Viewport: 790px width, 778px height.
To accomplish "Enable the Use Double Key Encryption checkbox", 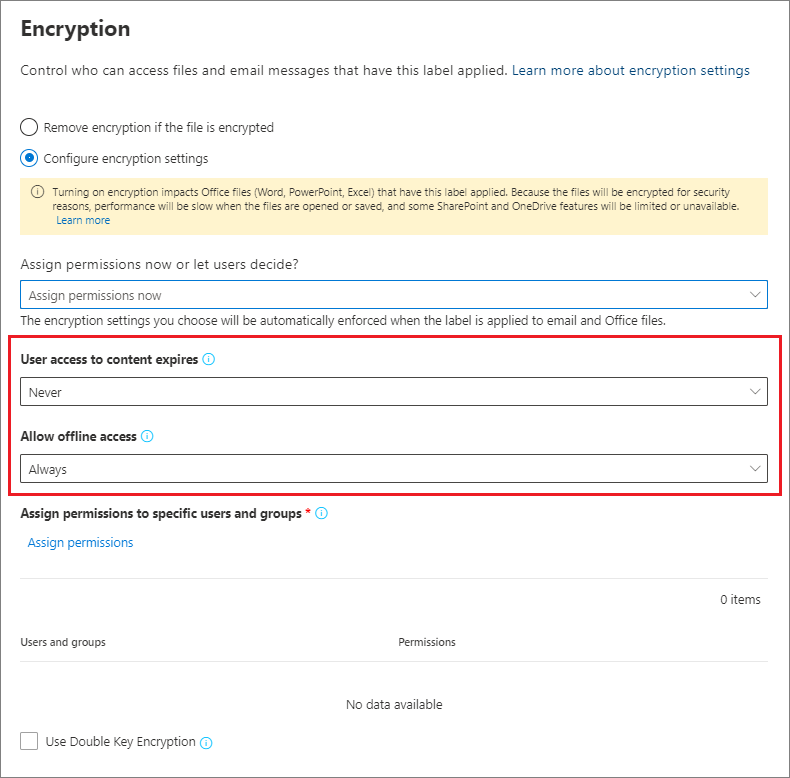I will tap(30, 741).
